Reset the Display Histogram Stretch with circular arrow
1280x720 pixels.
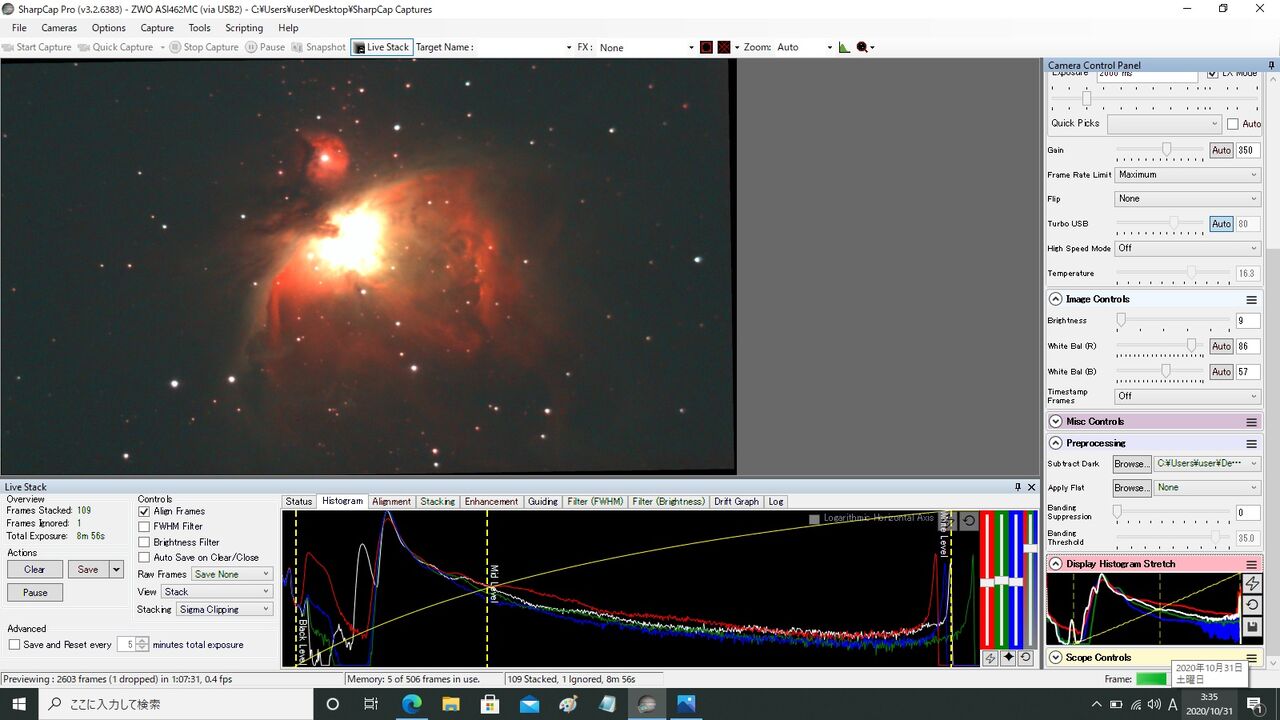1251,606
